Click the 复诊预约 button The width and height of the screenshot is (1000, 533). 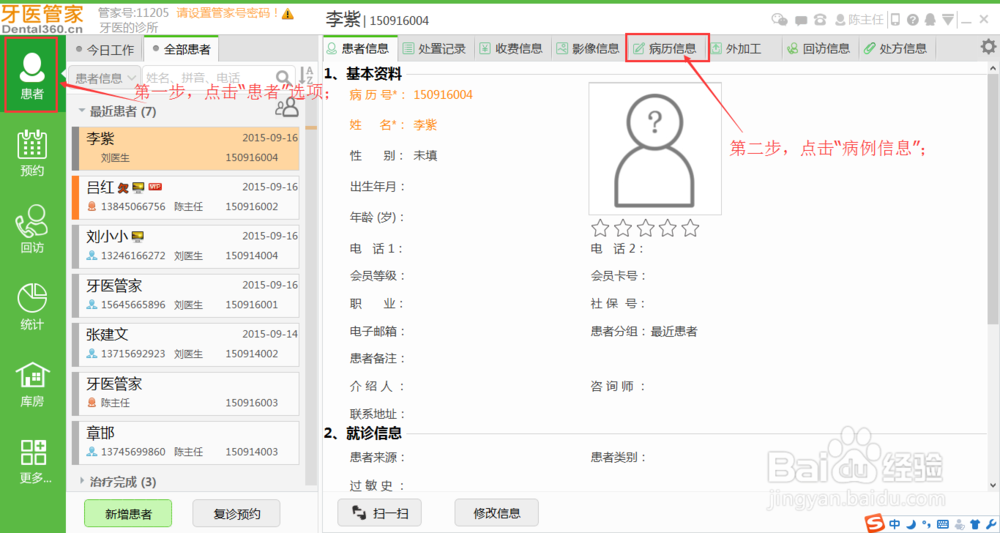pos(237,514)
